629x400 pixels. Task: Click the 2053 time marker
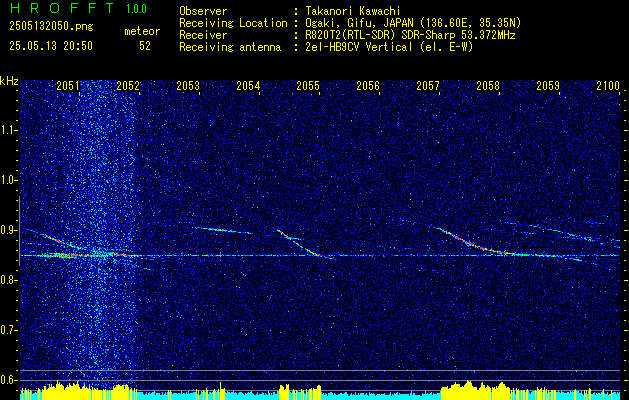click(x=188, y=86)
